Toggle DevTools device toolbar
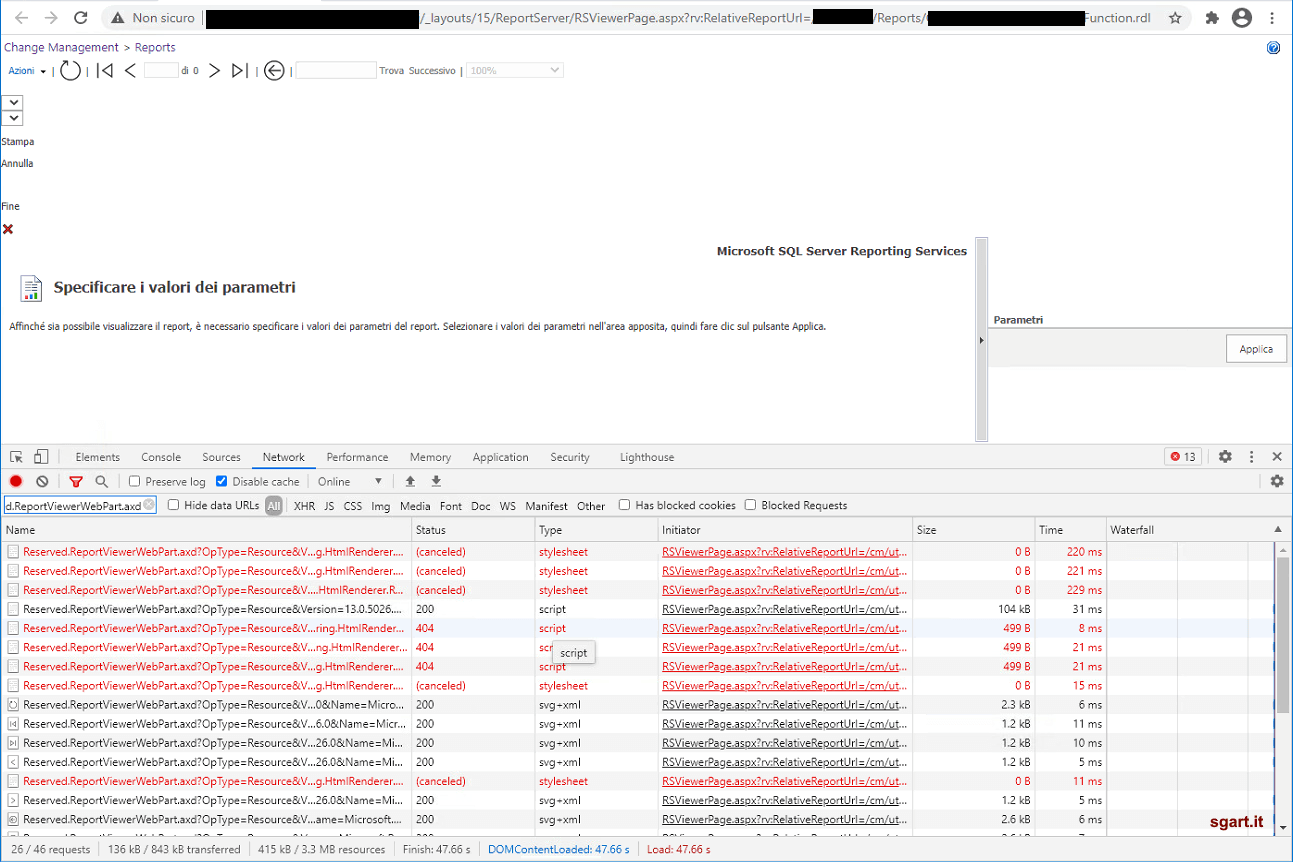This screenshot has height=862, width=1293. click(x=42, y=457)
